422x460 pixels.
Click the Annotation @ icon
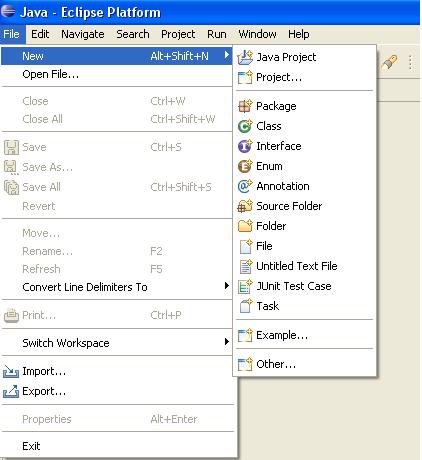[245, 186]
